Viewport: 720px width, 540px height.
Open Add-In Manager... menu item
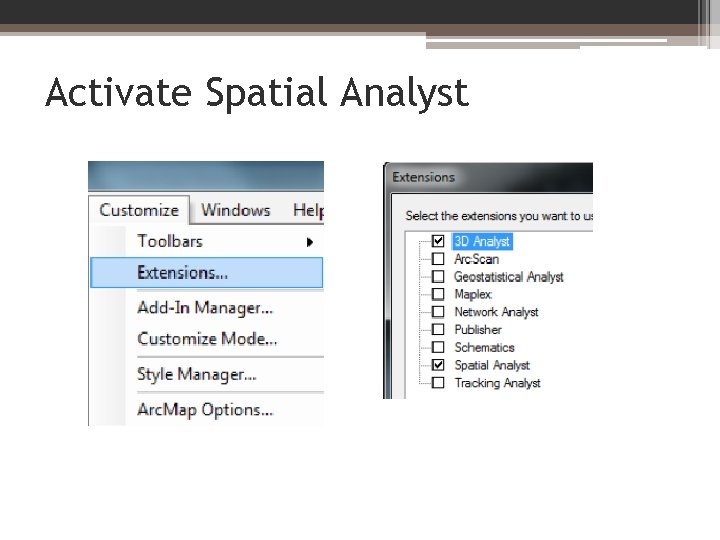(205, 308)
